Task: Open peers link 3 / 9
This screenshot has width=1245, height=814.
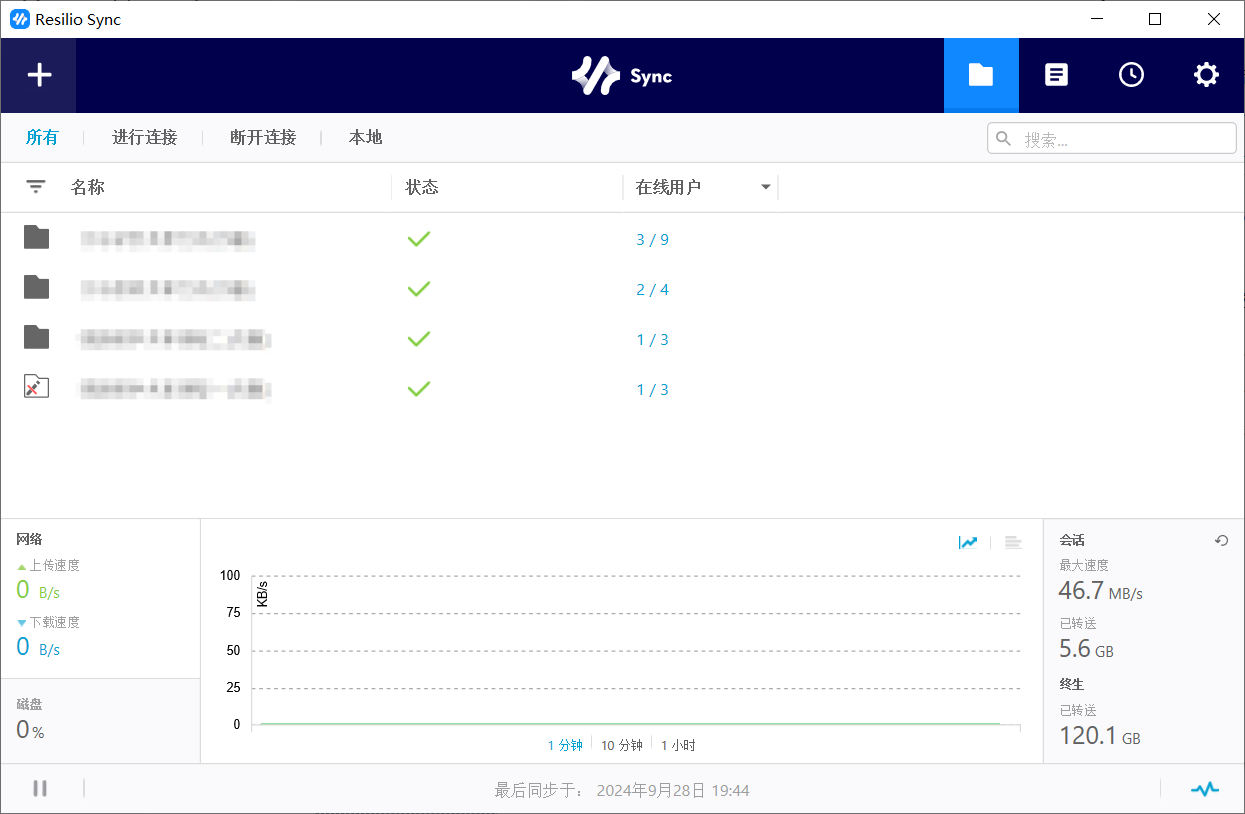Action: pyautogui.click(x=652, y=240)
